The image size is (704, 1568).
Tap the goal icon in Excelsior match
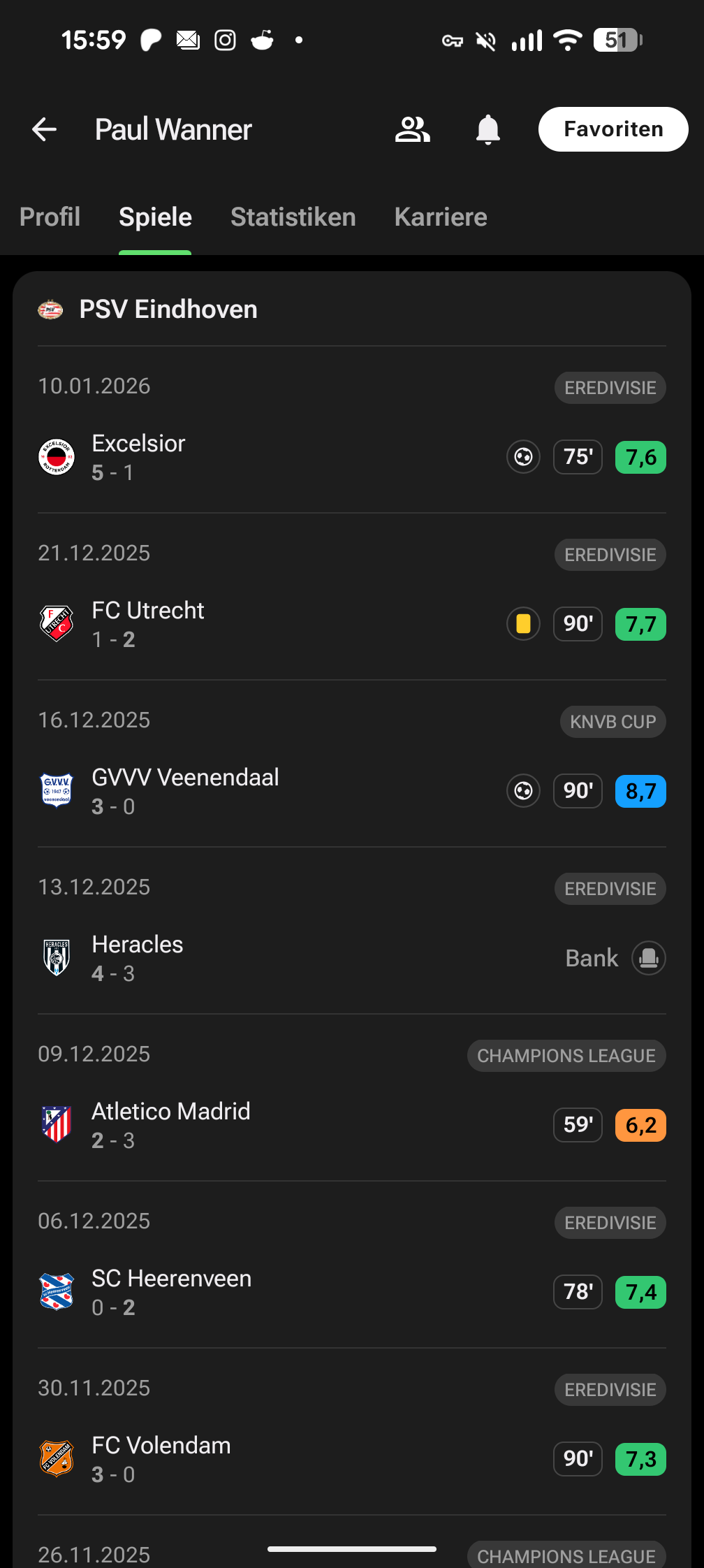[x=523, y=458]
